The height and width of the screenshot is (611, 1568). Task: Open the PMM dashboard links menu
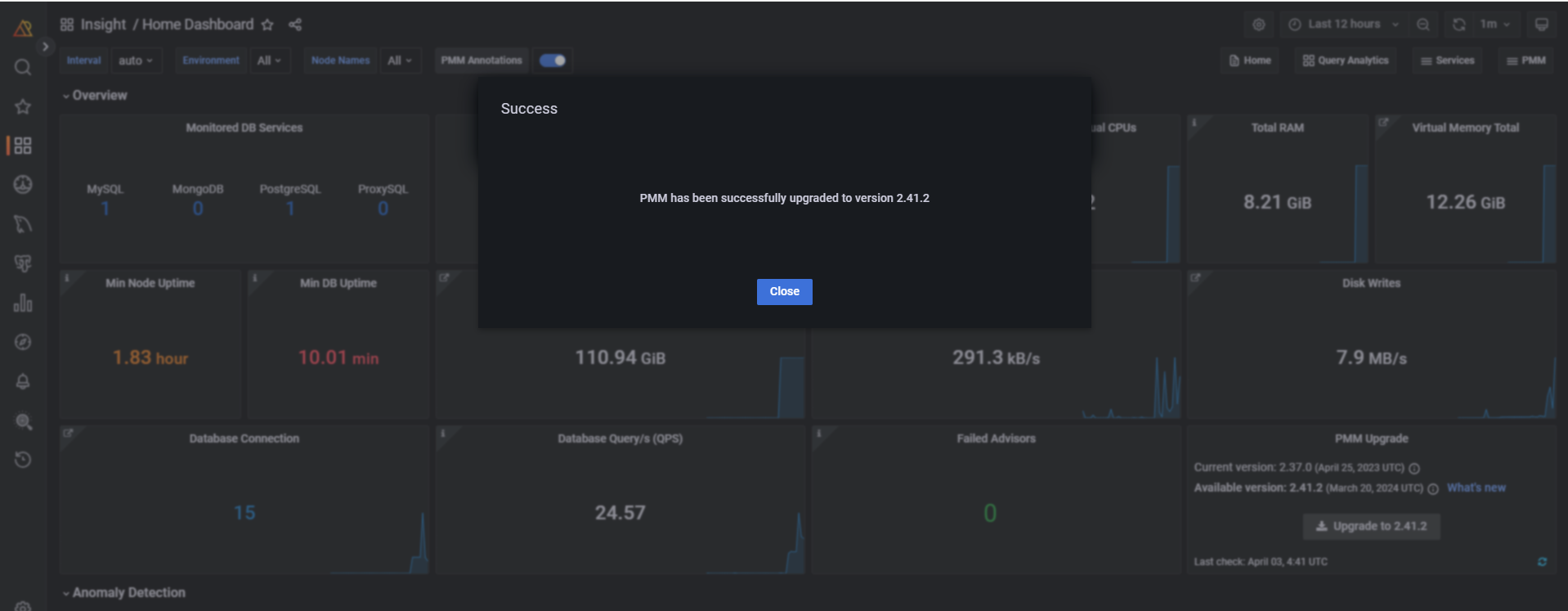click(x=1525, y=61)
